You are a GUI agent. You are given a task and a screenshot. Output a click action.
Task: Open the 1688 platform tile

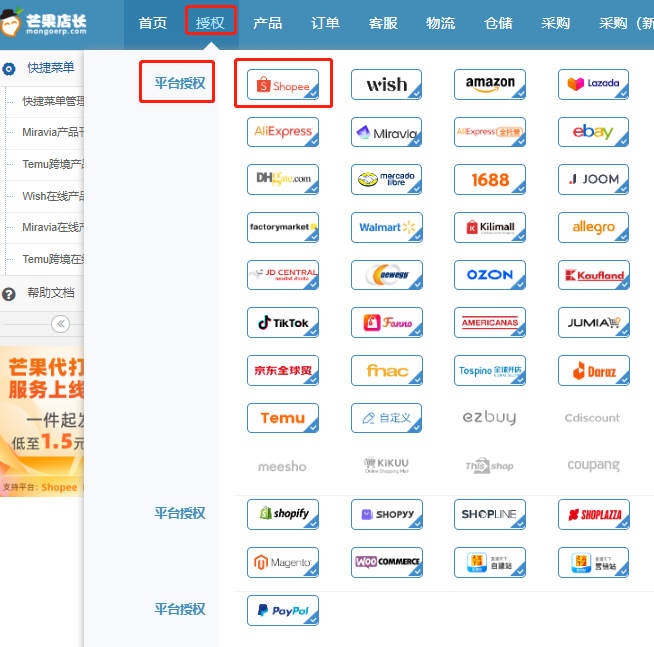pos(490,179)
